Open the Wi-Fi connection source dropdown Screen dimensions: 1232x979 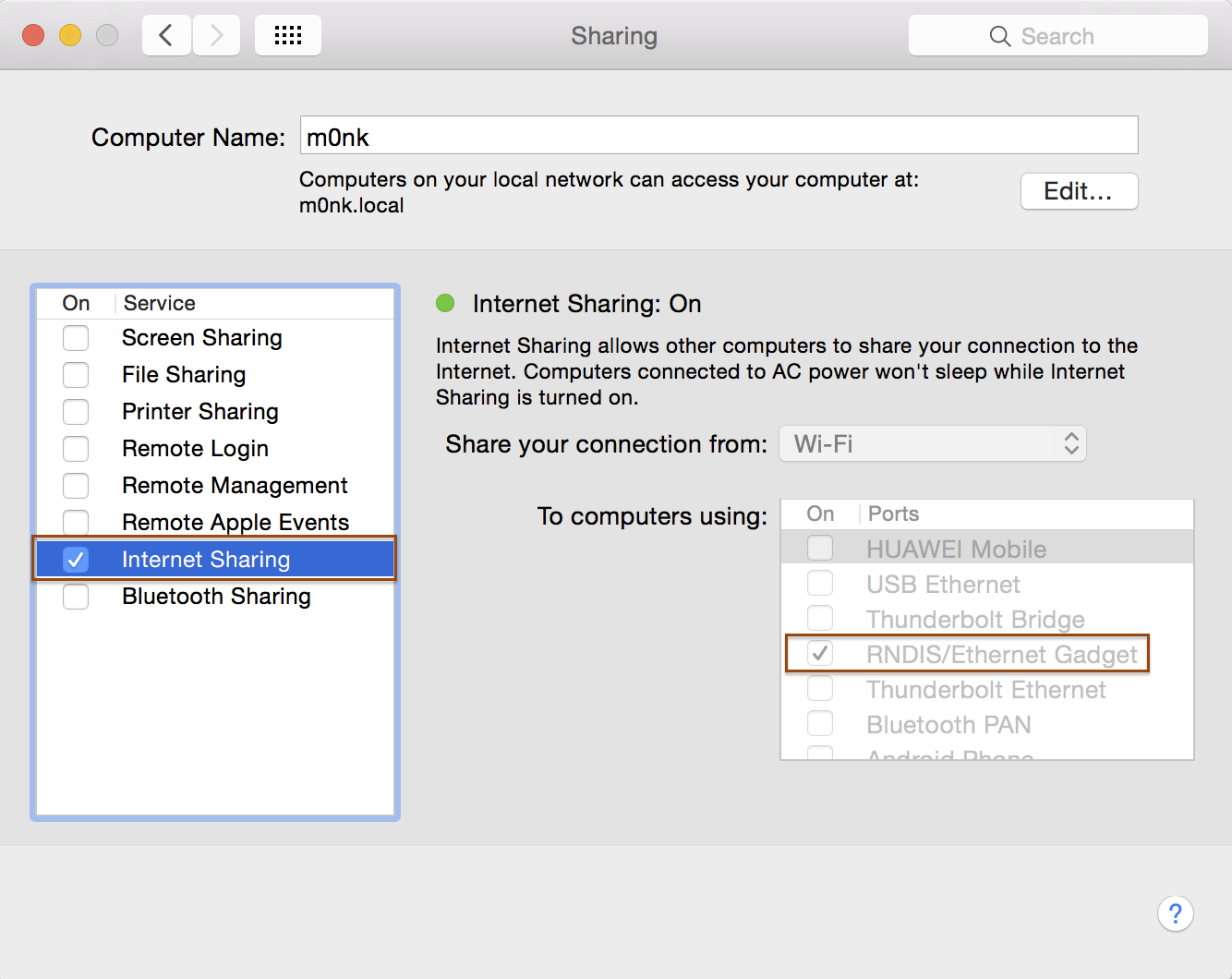tap(933, 444)
